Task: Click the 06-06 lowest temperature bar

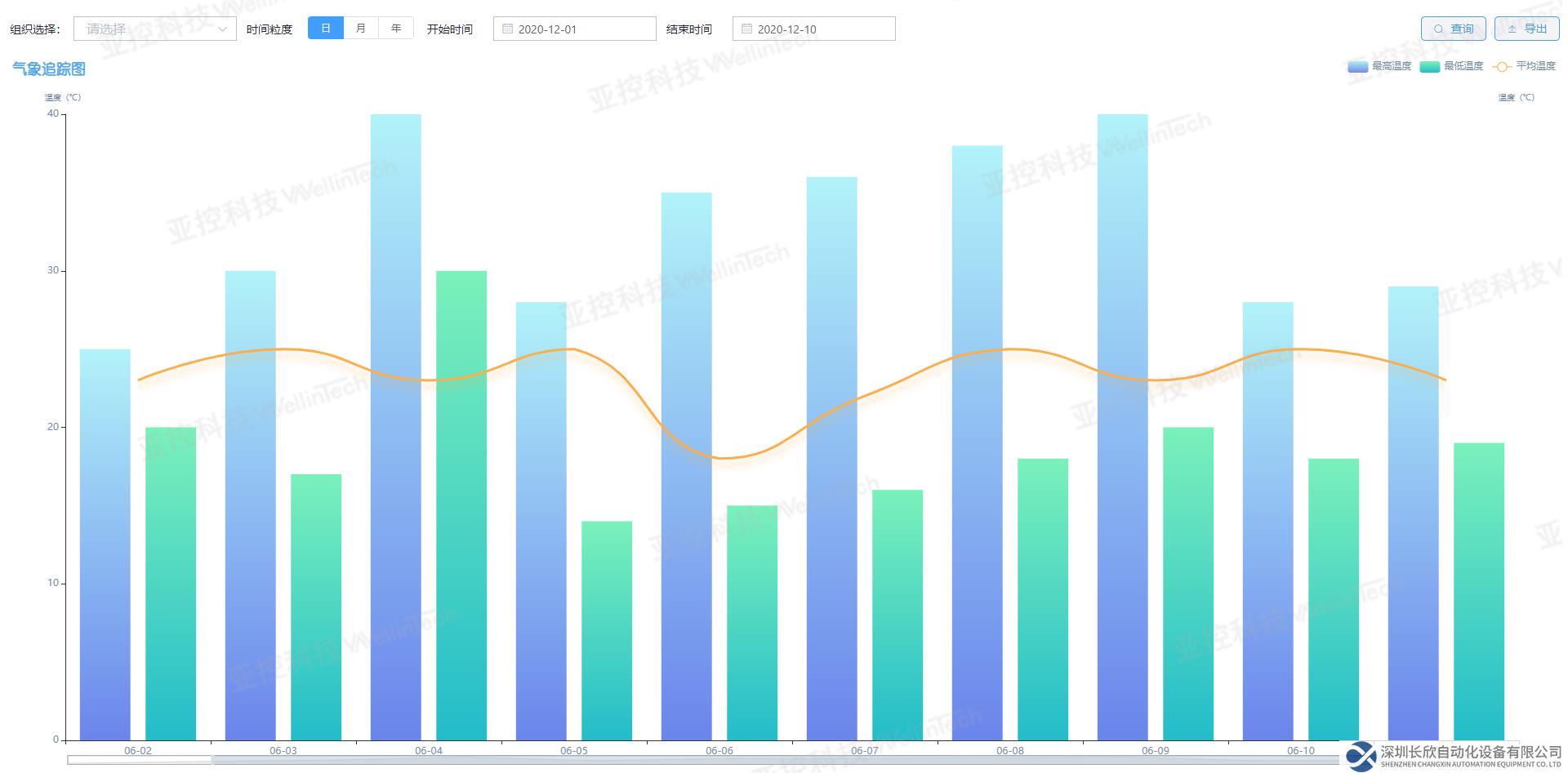Action: click(751, 620)
